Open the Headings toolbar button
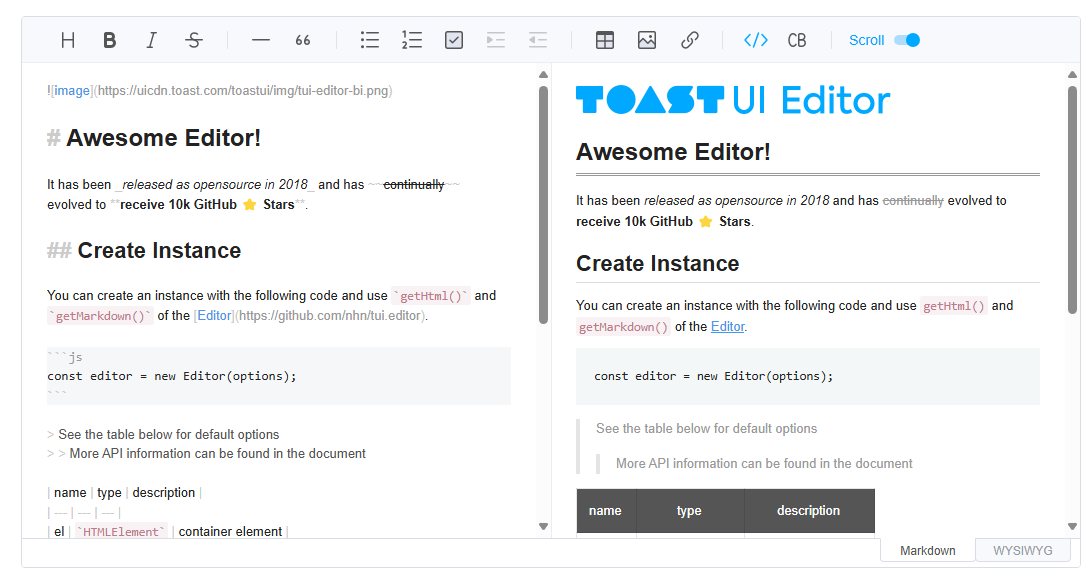Screen dimensions: 1087x581 point(67,40)
